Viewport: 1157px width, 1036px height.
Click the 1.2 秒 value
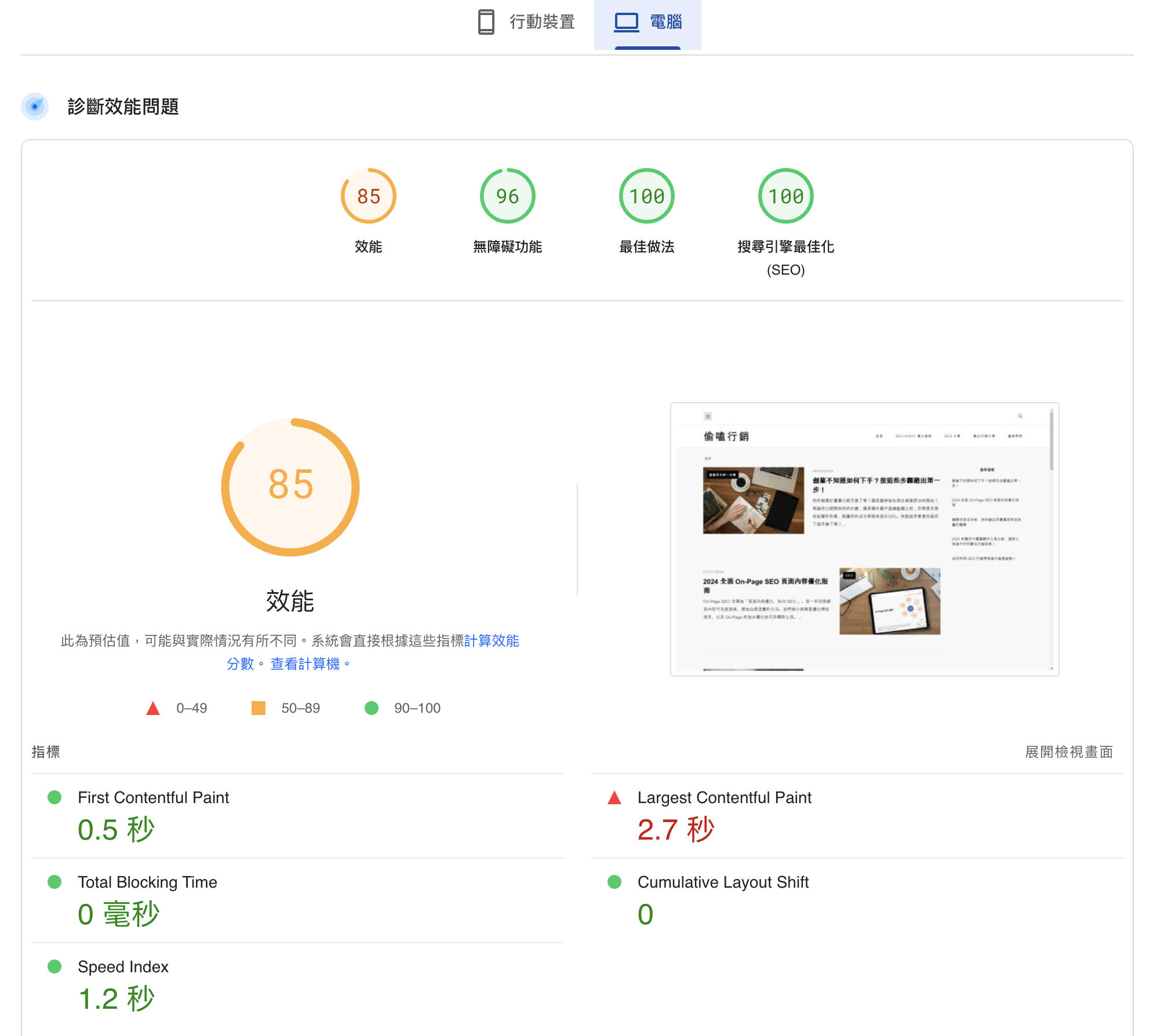(x=116, y=999)
